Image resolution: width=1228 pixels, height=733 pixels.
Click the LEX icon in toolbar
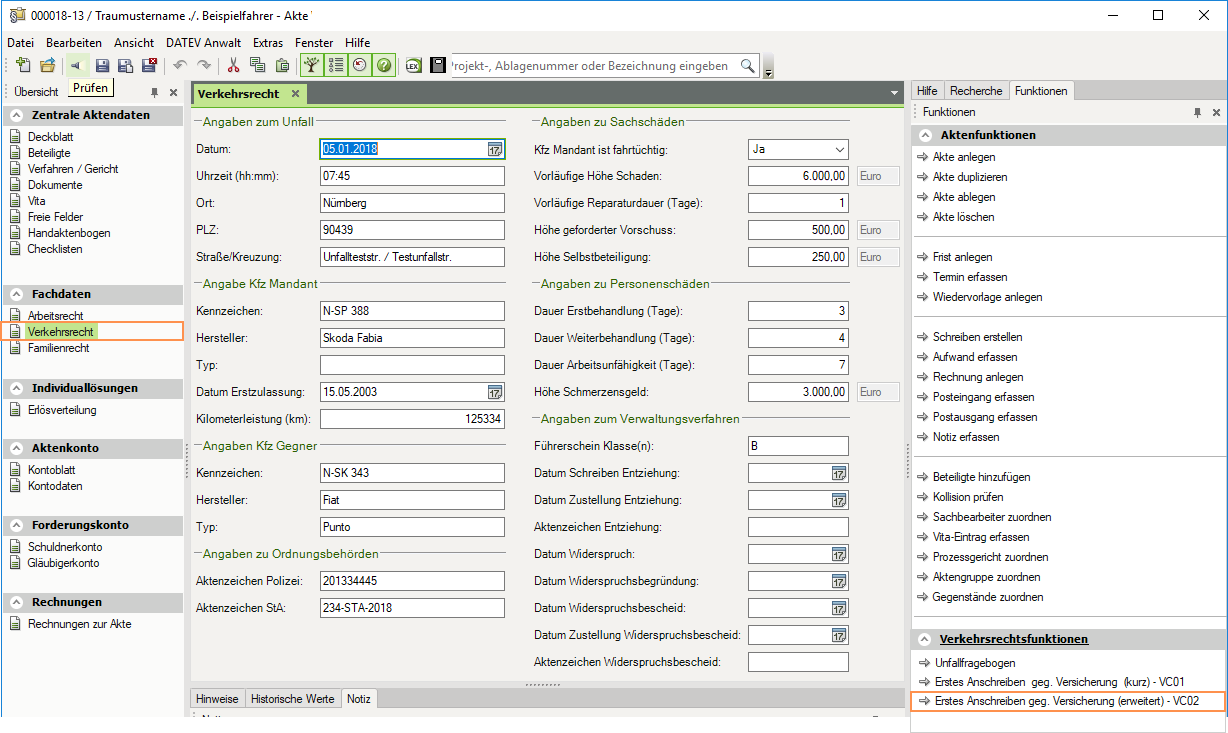click(x=413, y=66)
